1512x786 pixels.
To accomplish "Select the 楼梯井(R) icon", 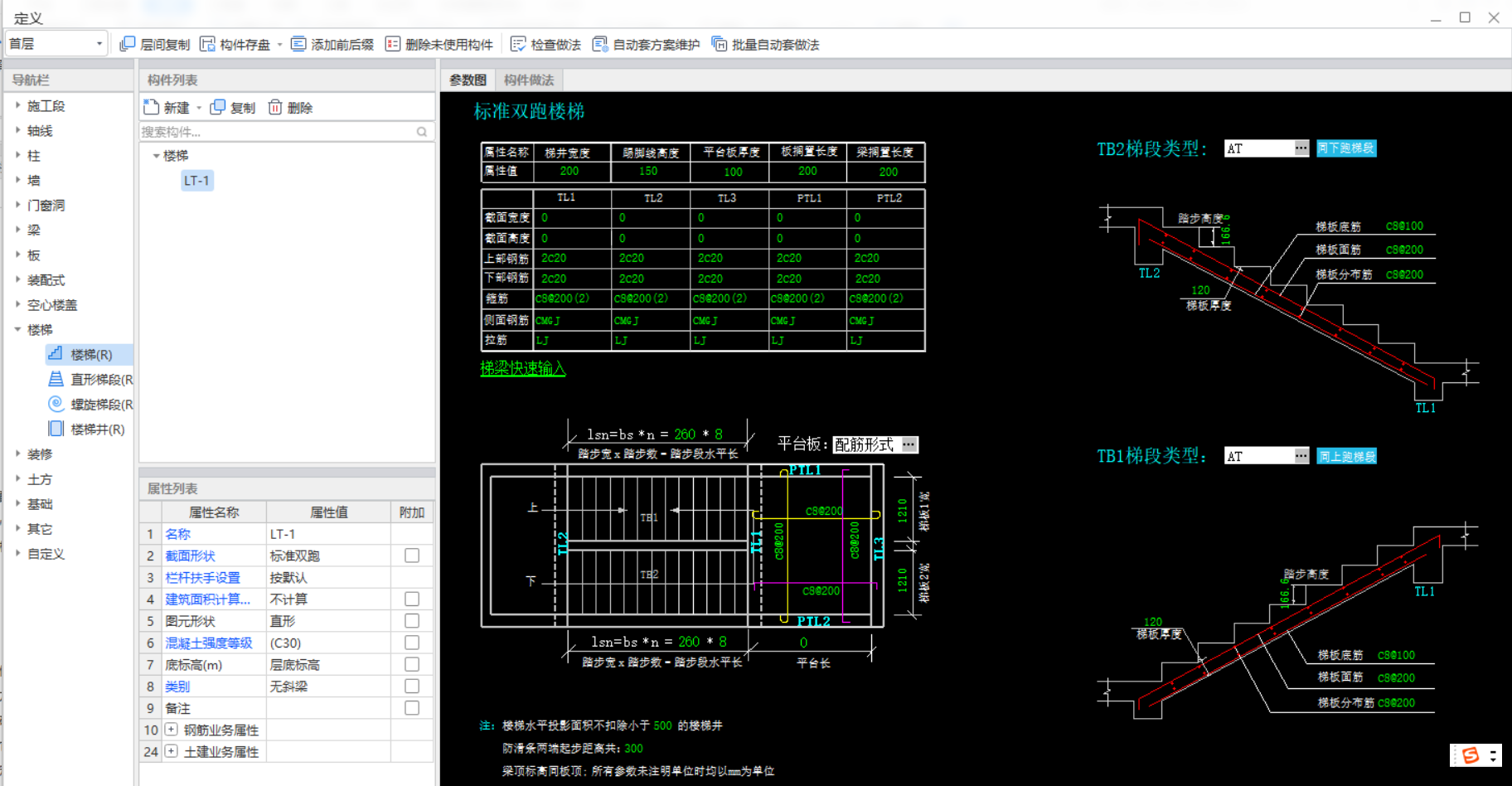I will (x=56, y=429).
